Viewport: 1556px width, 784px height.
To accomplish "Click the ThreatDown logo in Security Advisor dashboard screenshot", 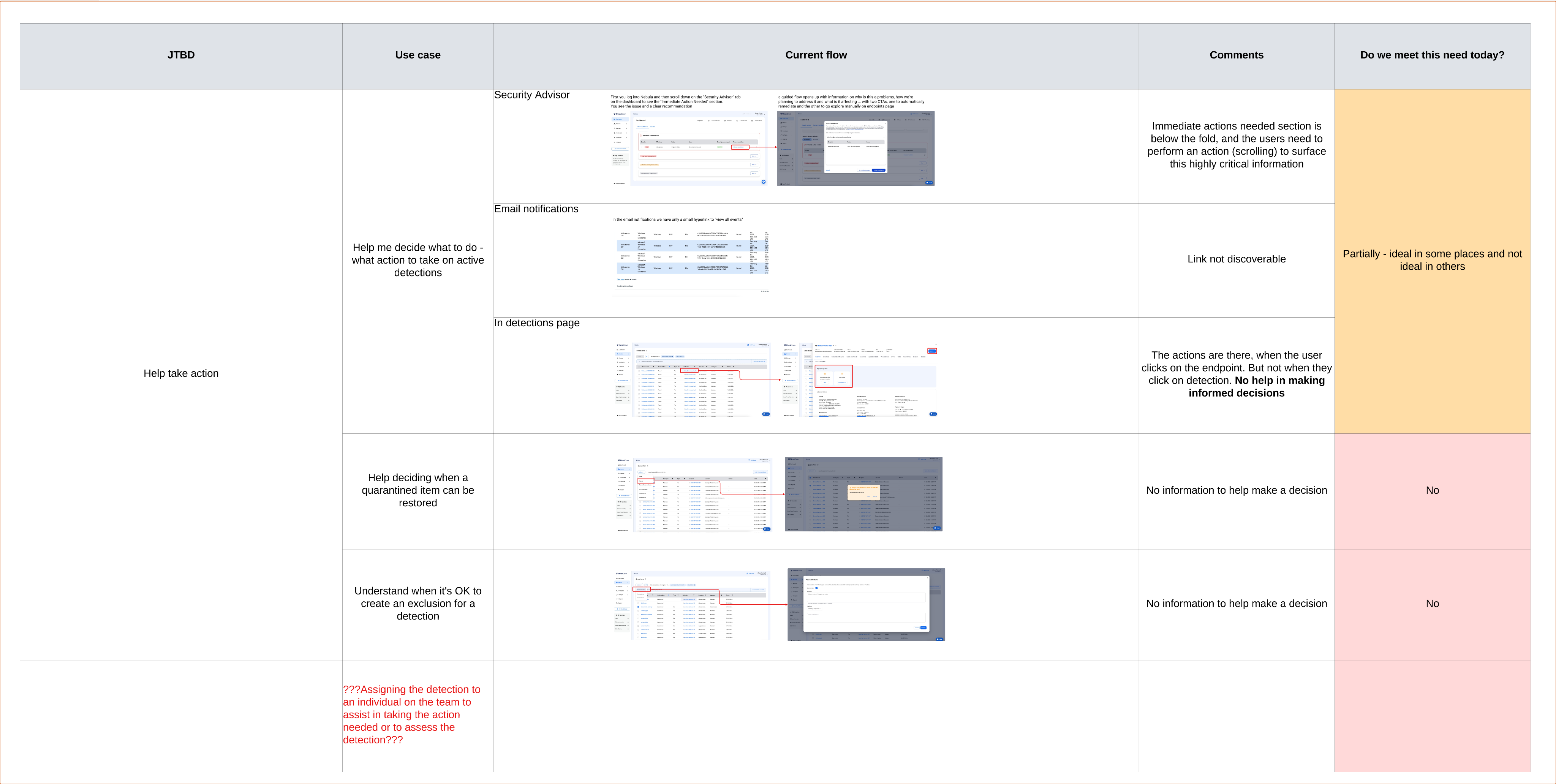I will 620,114.
